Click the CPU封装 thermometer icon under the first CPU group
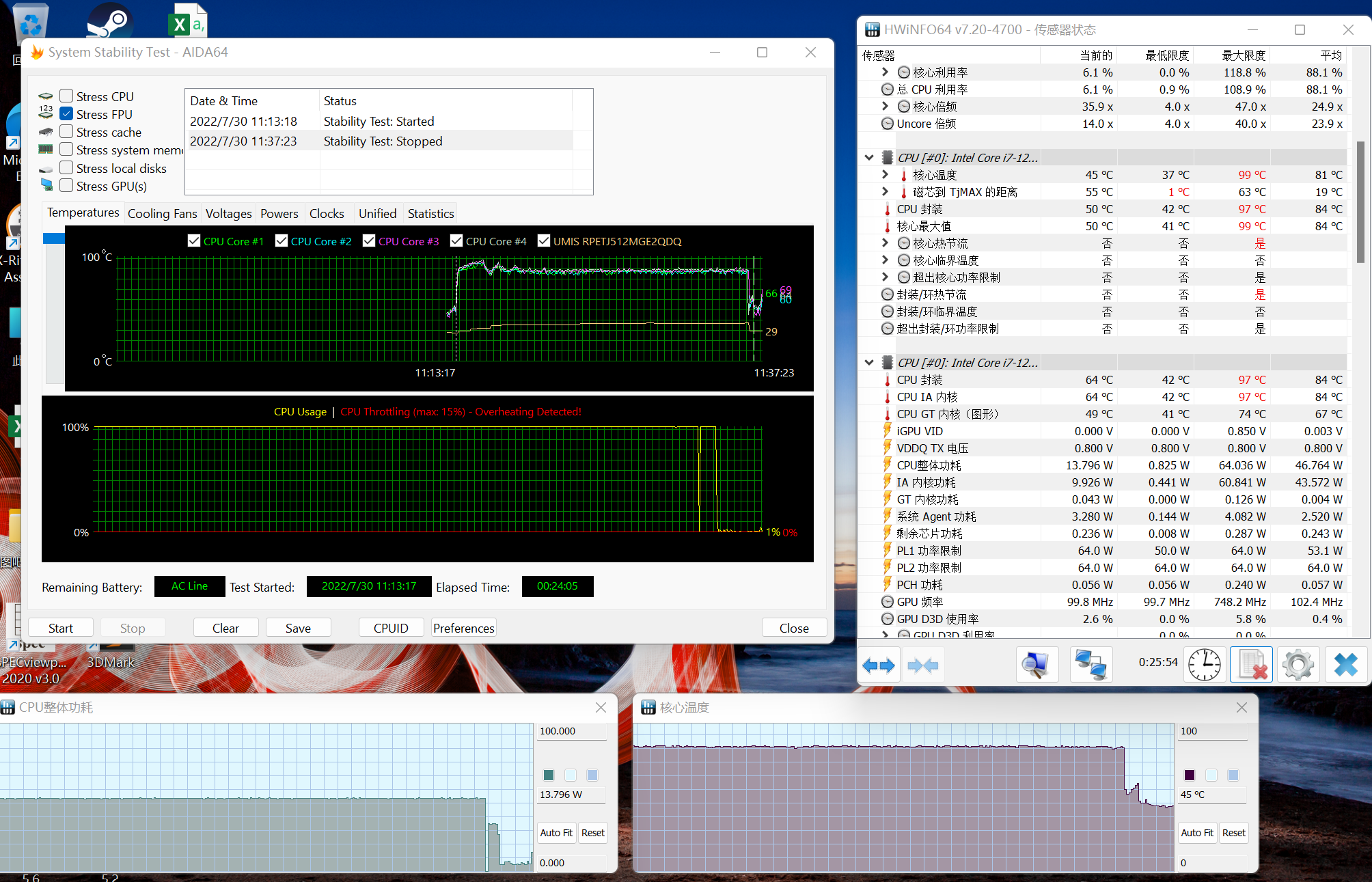The height and width of the screenshot is (882, 1372). [x=887, y=209]
